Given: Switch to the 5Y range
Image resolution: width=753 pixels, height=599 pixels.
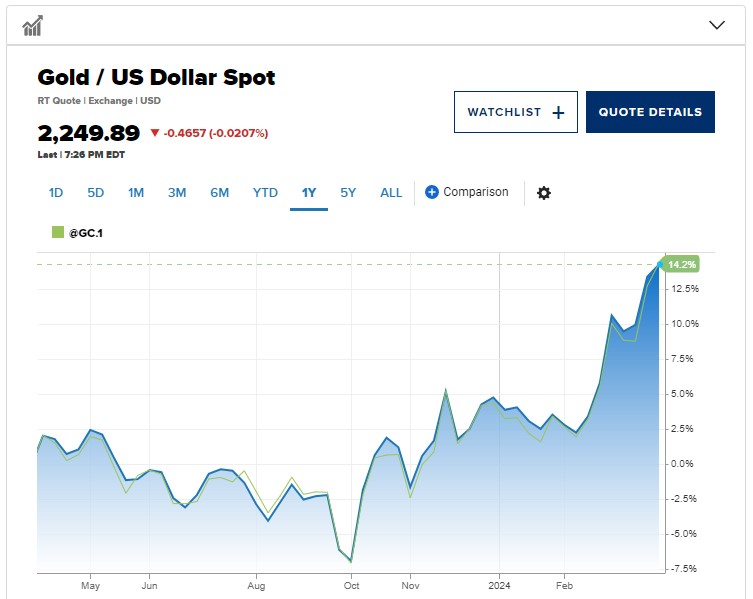Looking at the screenshot, I should pyautogui.click(x=348, y=193).
